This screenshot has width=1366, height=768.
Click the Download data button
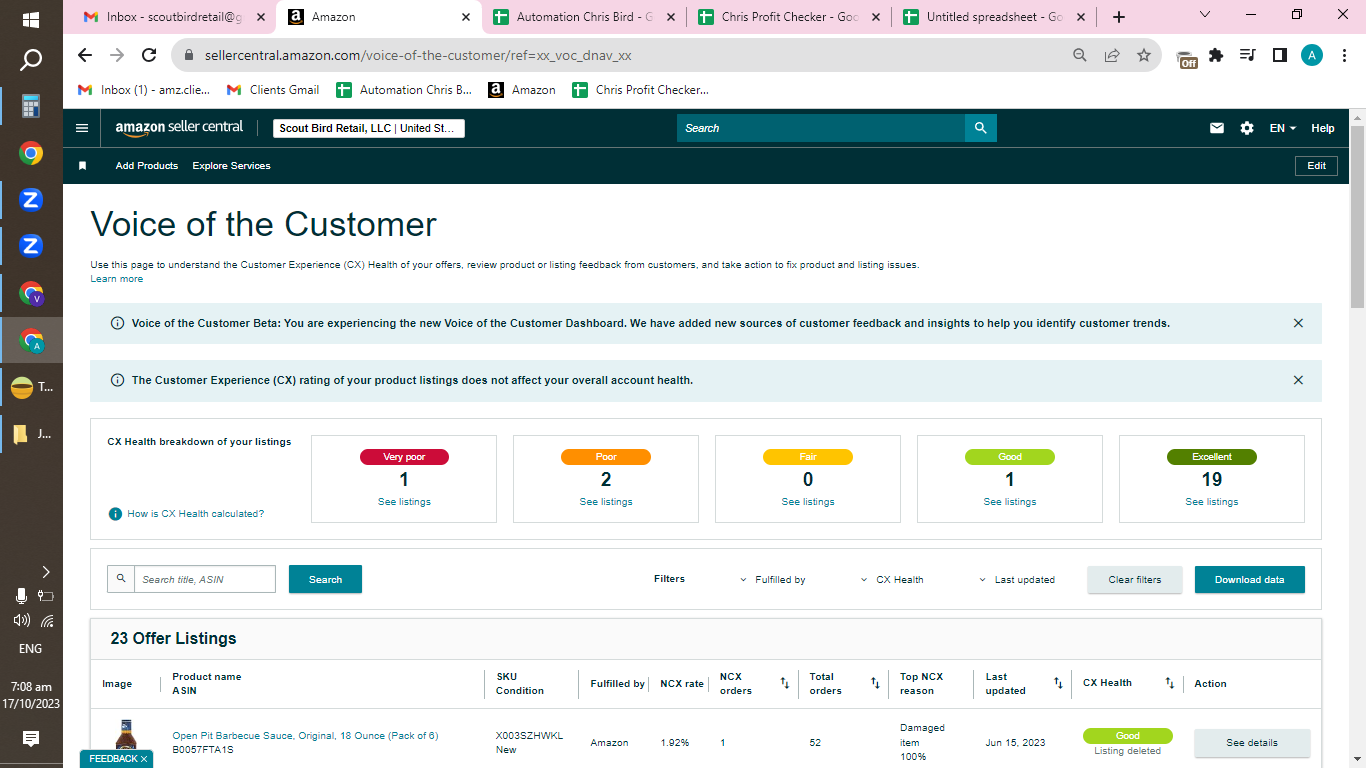(x=1250, y=580)
